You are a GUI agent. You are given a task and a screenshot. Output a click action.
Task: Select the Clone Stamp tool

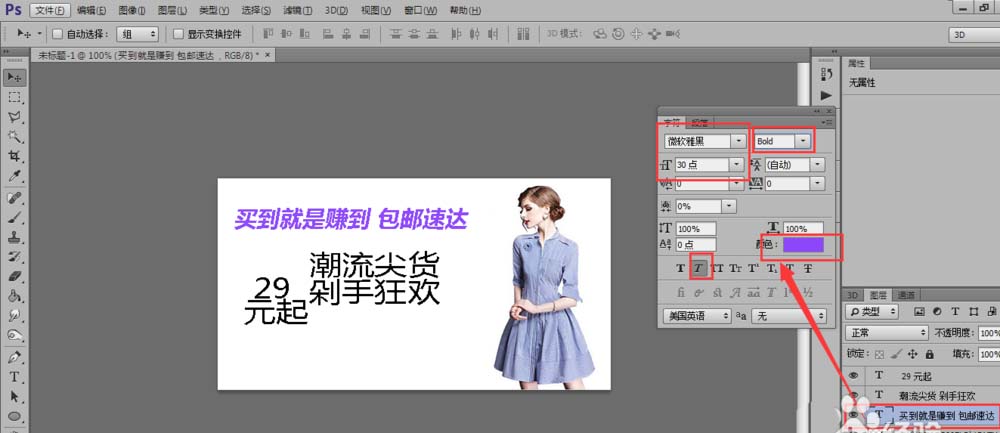coord(14,237)
